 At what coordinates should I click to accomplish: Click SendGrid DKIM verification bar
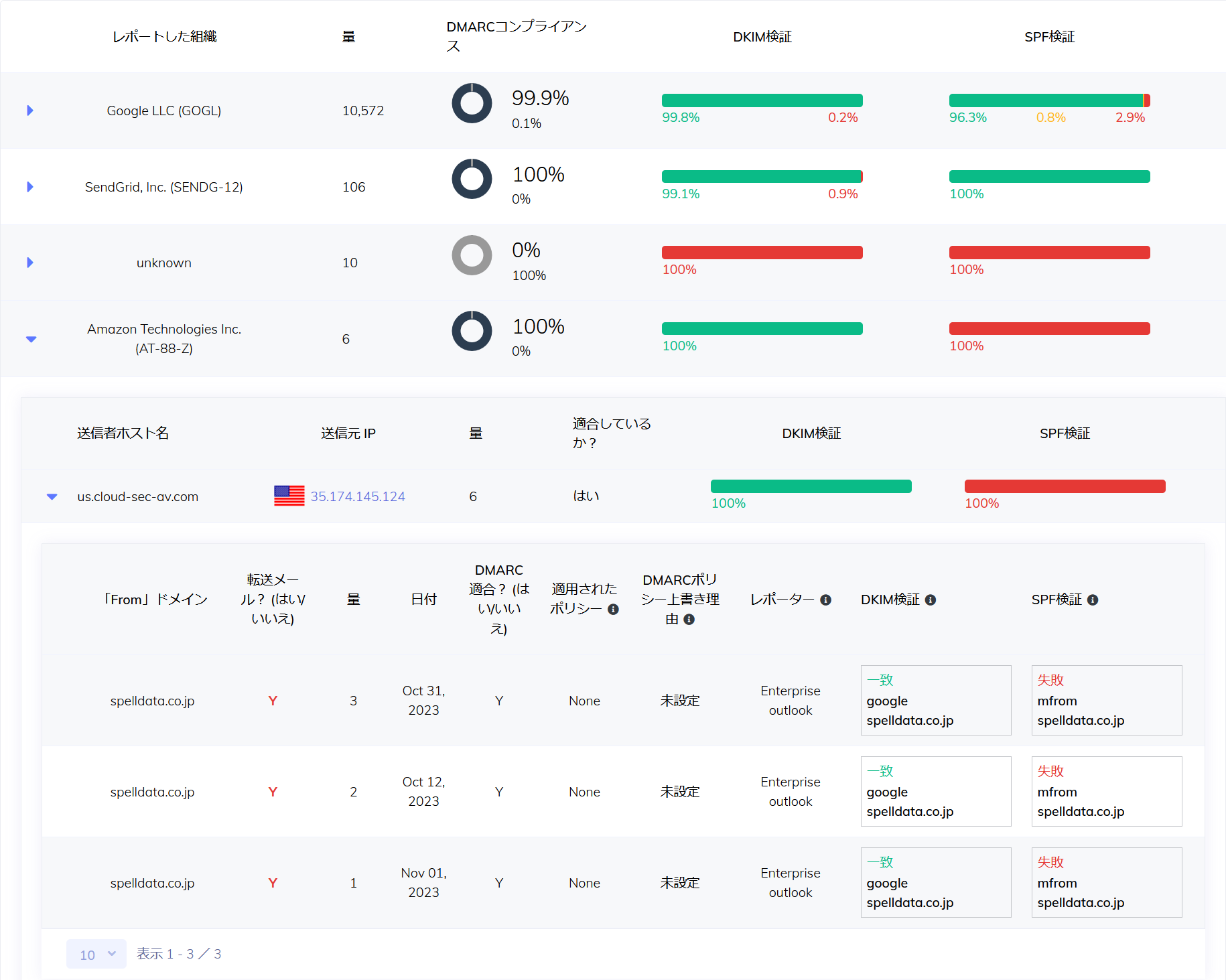click(x=762, y=176)
